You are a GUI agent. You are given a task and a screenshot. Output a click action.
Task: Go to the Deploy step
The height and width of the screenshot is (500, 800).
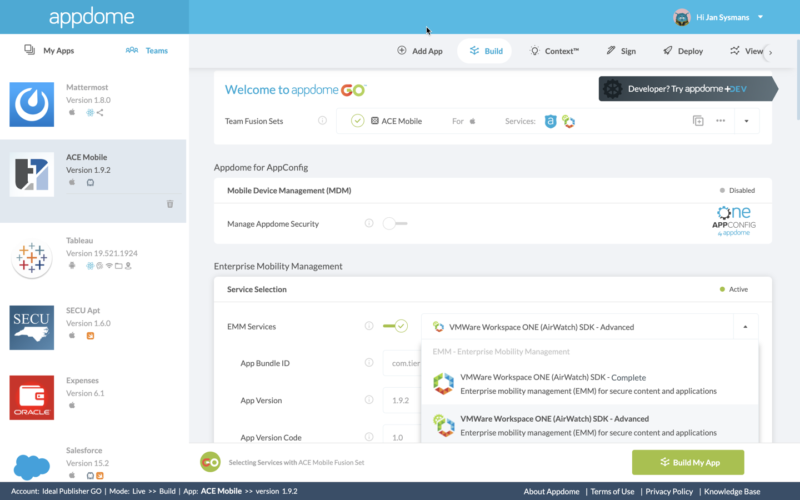pos(683,51)
